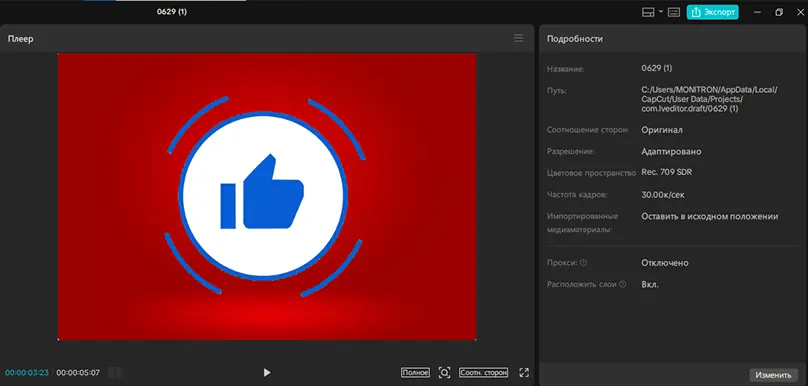Click the Rec. 709 SDR value
The height and width of the screenshot is (386, 808).
pos(666,172)
